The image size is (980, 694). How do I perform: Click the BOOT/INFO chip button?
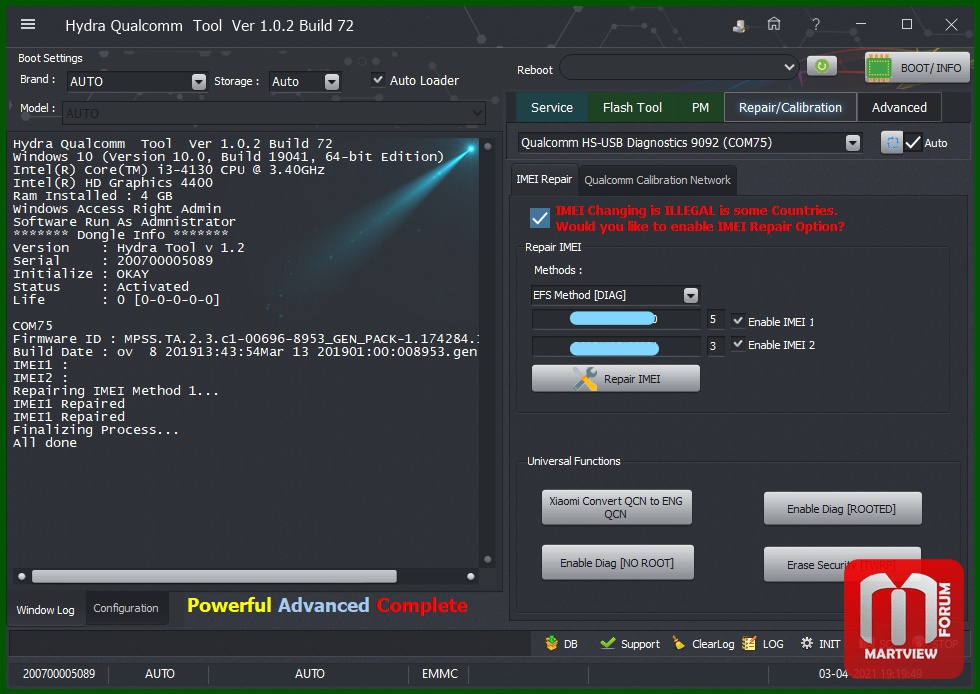(x=917, y=68)
